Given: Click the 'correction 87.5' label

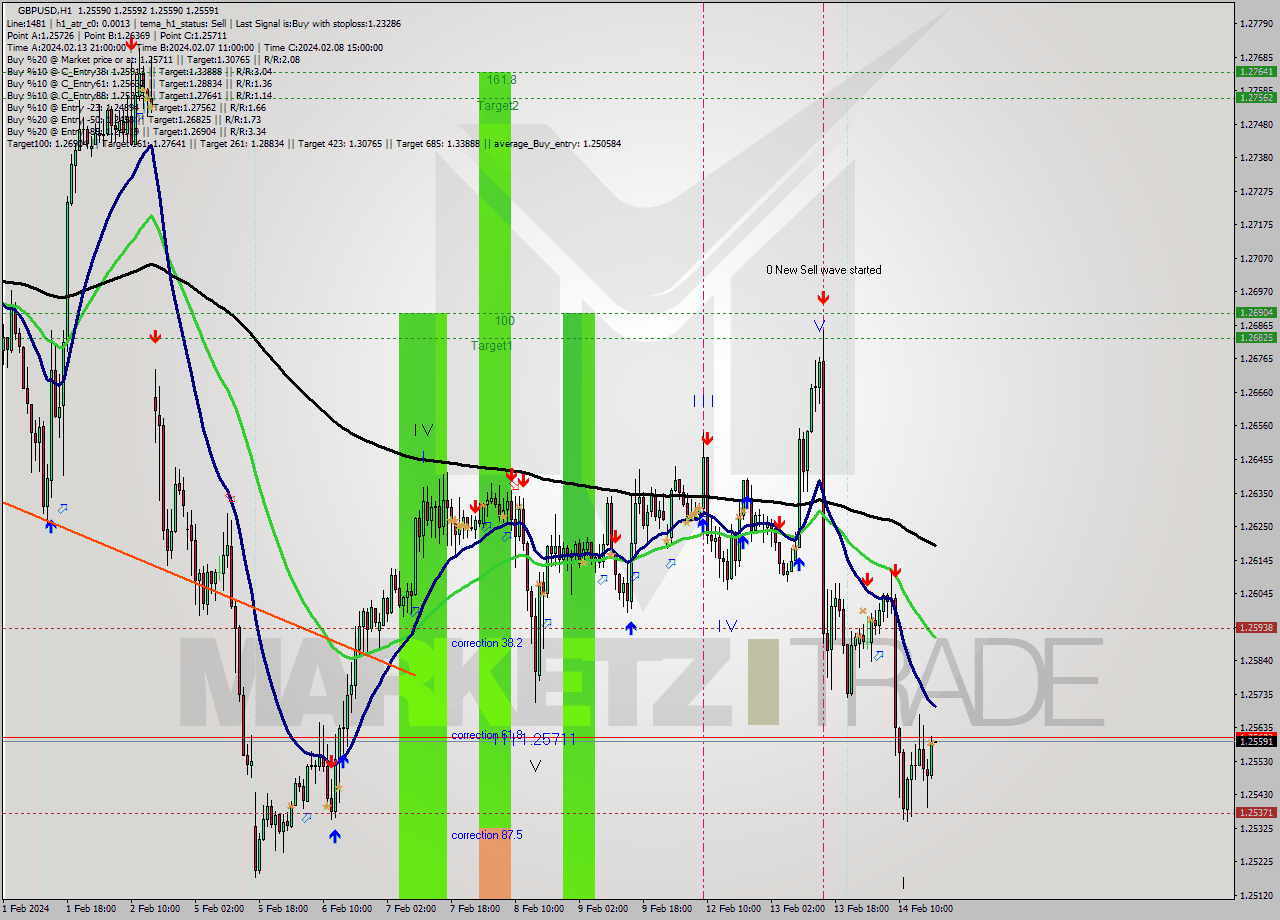Looking at the screenshot, I should (x=487, y=835).
